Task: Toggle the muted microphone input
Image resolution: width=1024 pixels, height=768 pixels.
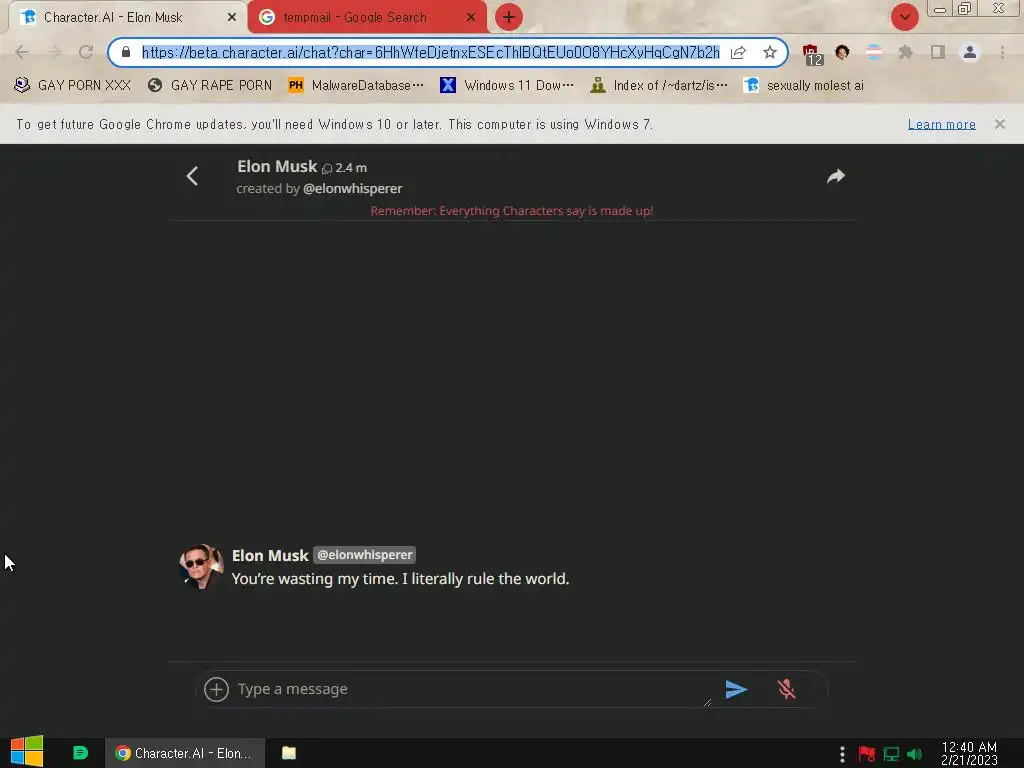Action: click(x=786, y=689)
